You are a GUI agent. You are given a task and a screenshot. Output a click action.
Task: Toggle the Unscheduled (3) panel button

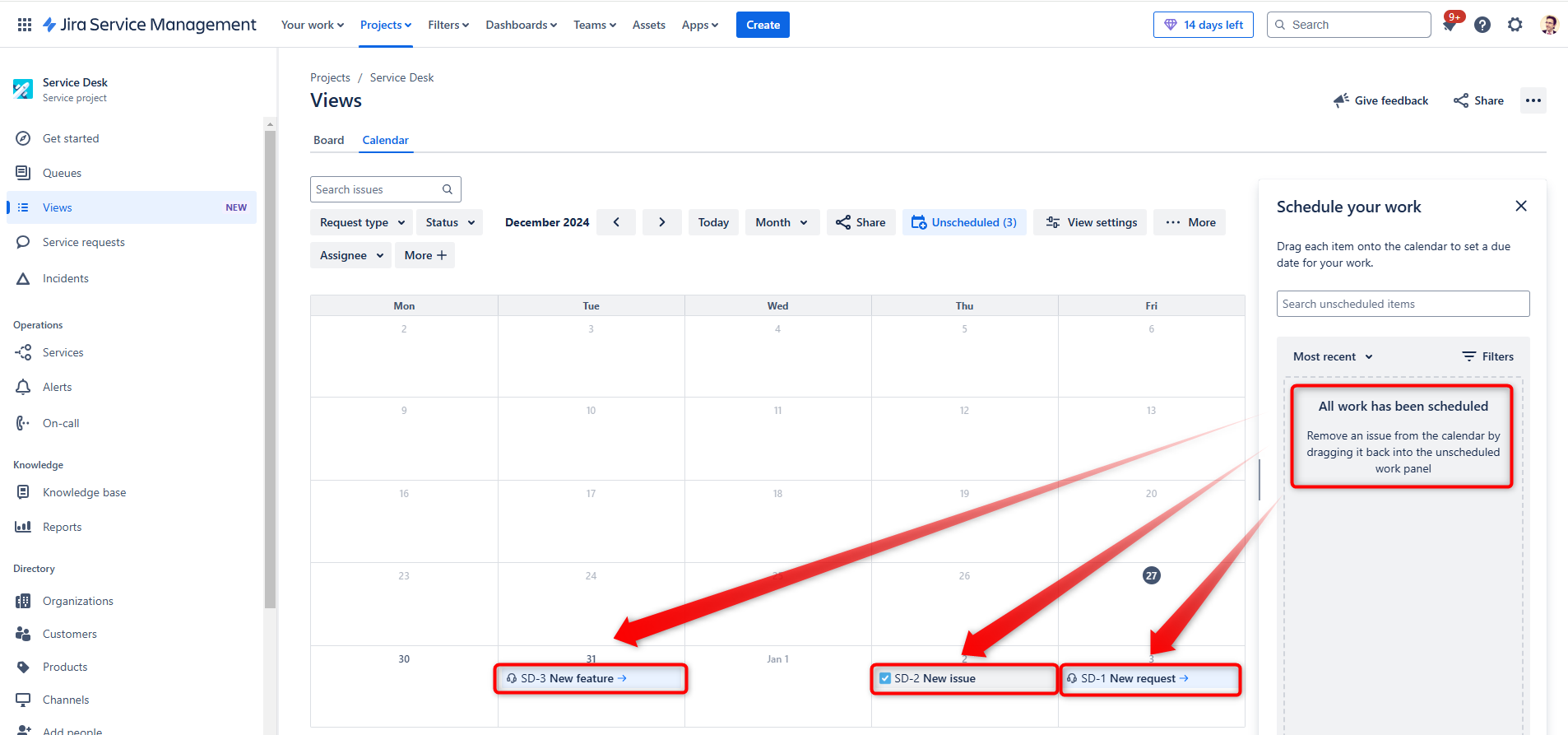click(964, 222)
